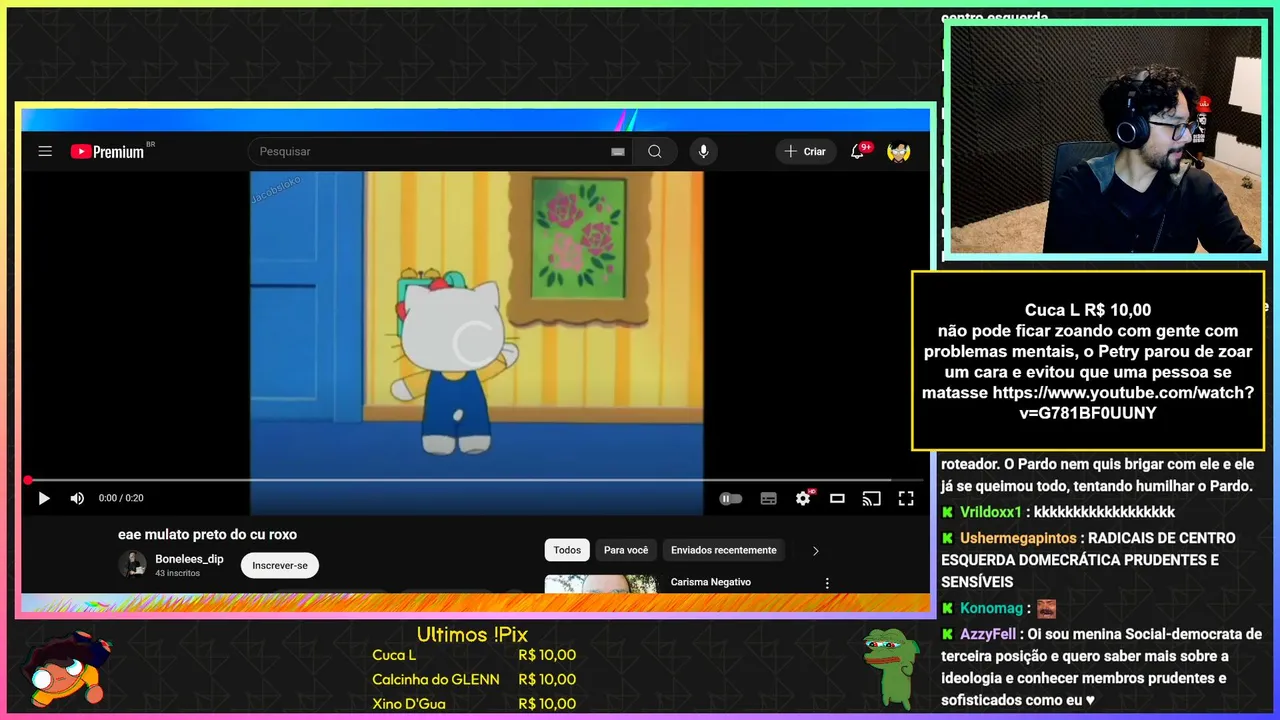Click the Vrildoxx1 username in chat
This screenshot has width=1280, height=720.
[x=991, y=512]
